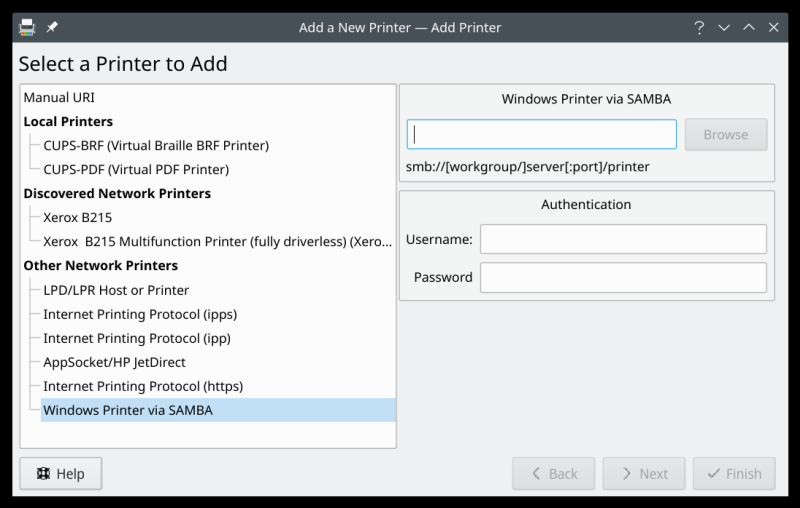Choose AppSocket/HP JetDirect option
Viewport: 800px width, 508px height.
[114, 362]
